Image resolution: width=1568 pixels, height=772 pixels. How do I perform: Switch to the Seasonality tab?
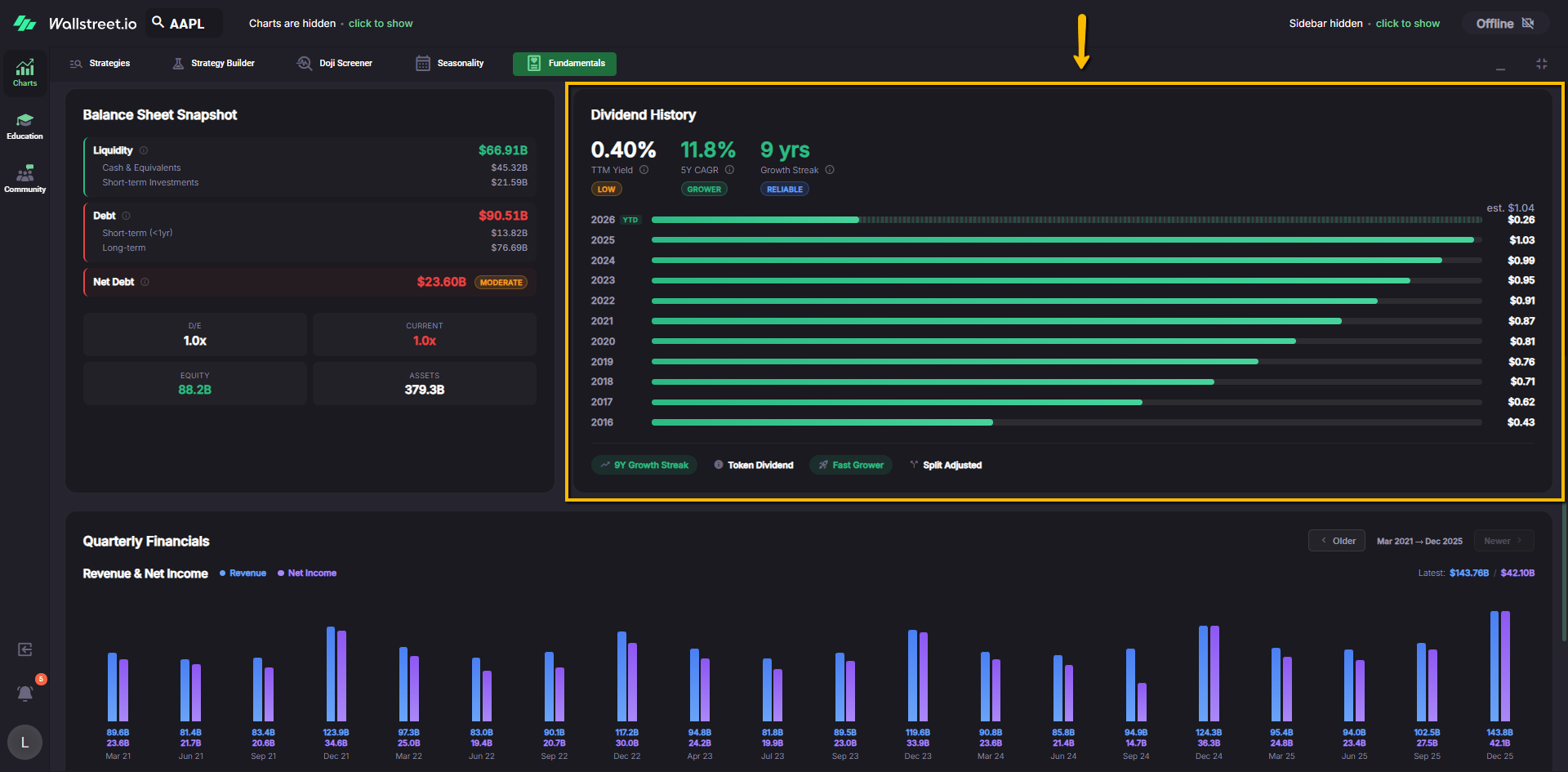(450, 64)
